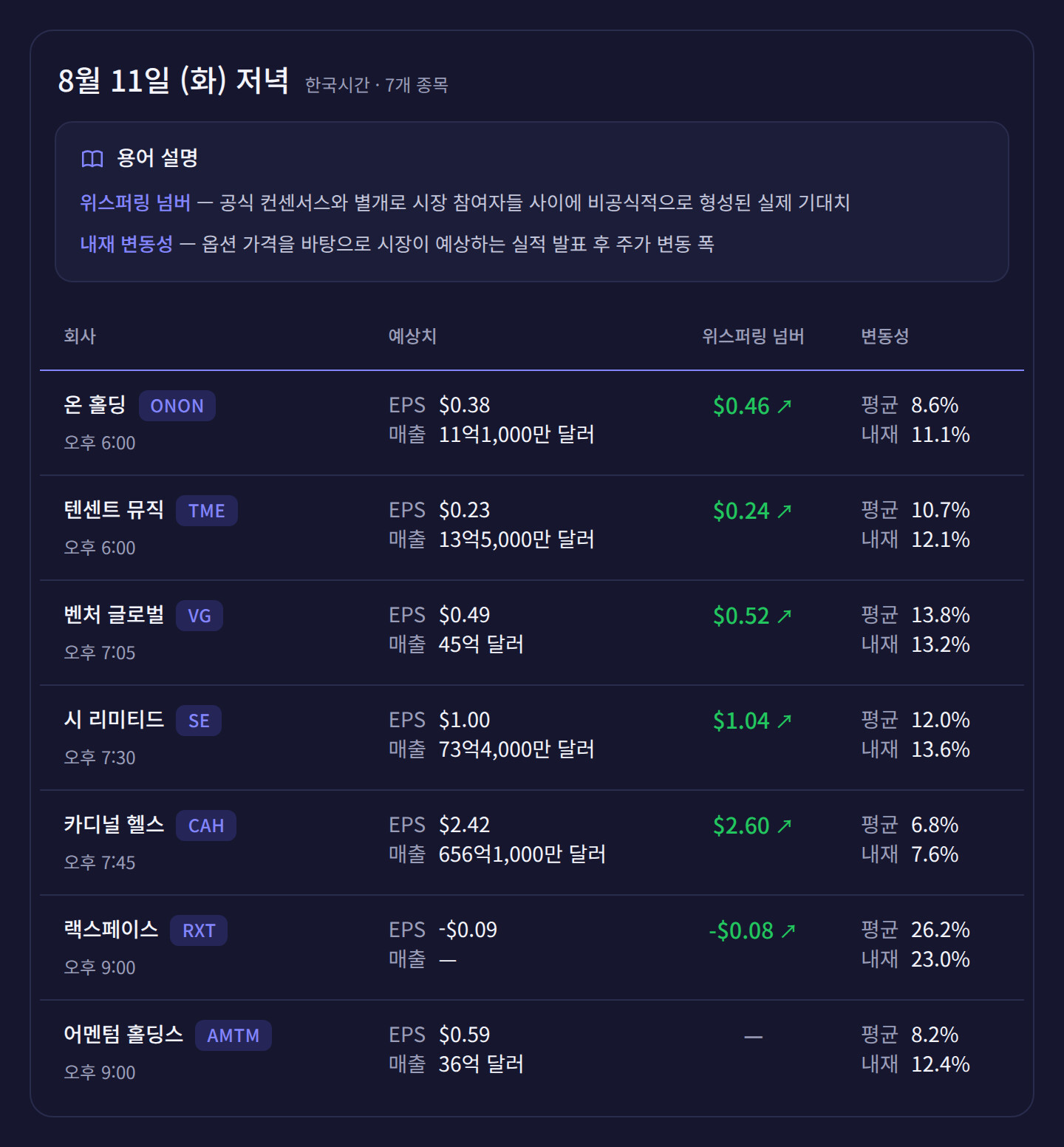
Task: Click the 위스퍼링 넘버 glossary term link
Action: tap(135, 202)
